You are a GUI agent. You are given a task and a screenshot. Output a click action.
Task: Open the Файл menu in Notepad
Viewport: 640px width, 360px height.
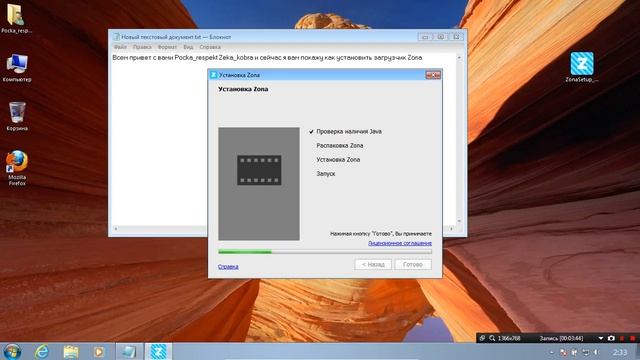pyautogui.click(x=120, y=47)
